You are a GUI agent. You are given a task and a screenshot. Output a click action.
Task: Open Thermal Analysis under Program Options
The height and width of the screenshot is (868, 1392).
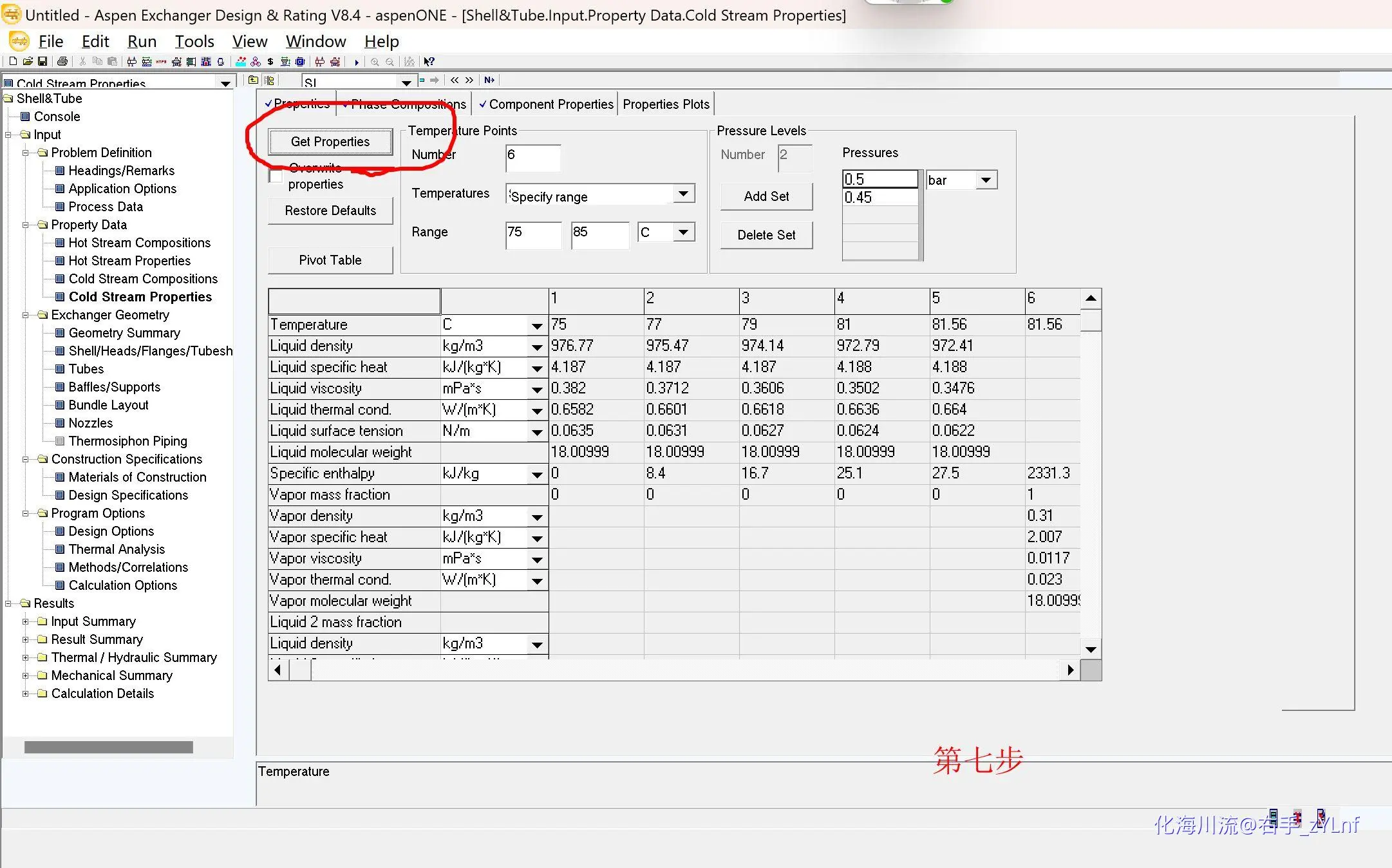[x=117, y=549]
